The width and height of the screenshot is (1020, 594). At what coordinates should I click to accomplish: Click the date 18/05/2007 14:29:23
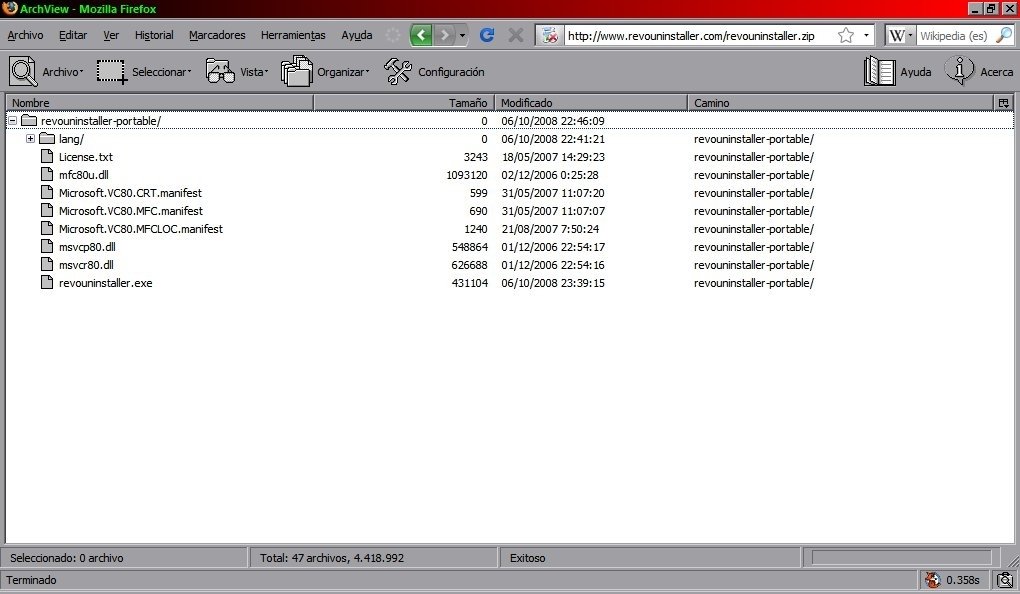pos(553,157)
